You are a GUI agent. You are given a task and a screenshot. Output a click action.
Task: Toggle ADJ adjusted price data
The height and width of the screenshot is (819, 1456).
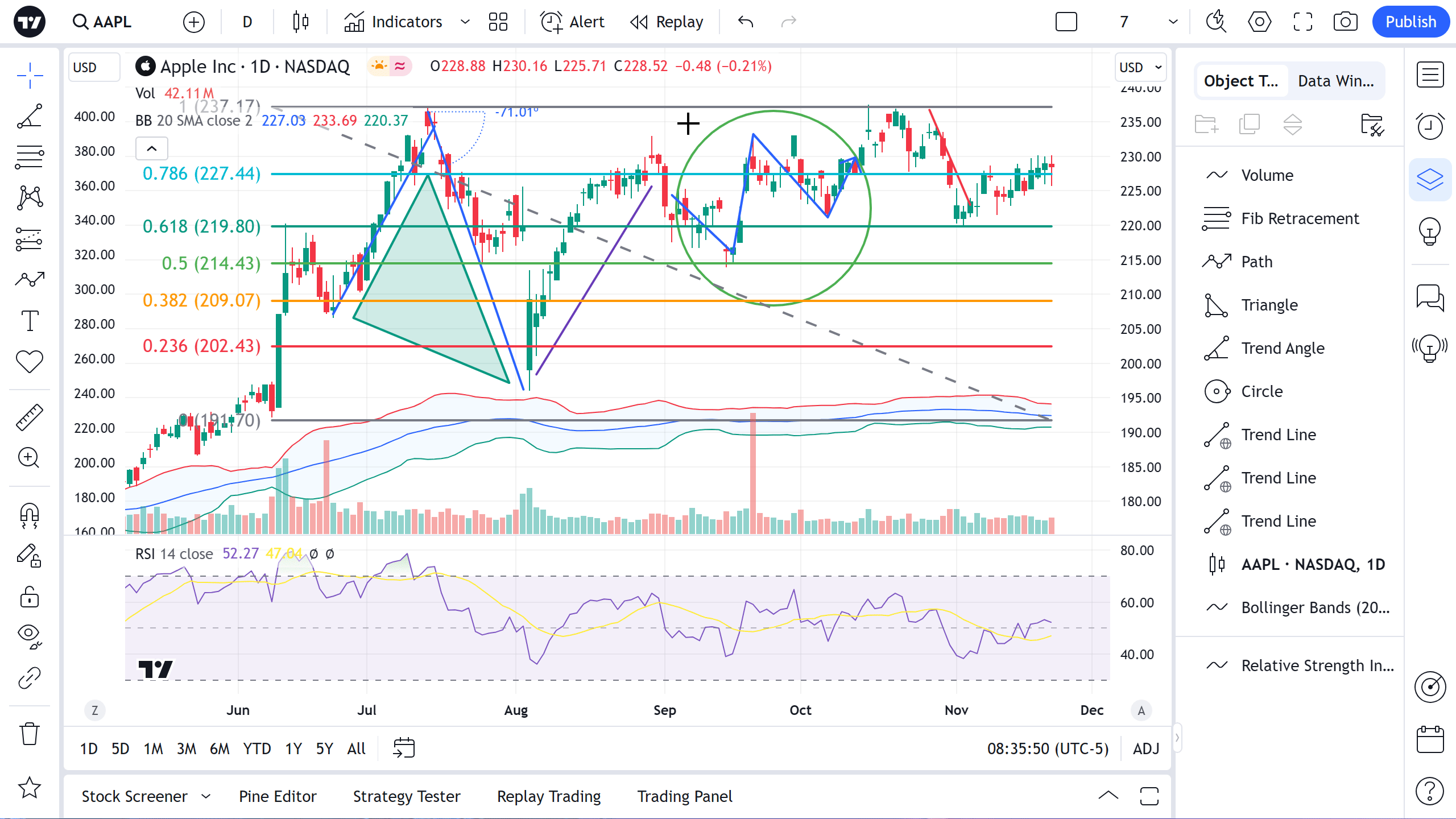pyautogui.click(x=1145, y=748)
